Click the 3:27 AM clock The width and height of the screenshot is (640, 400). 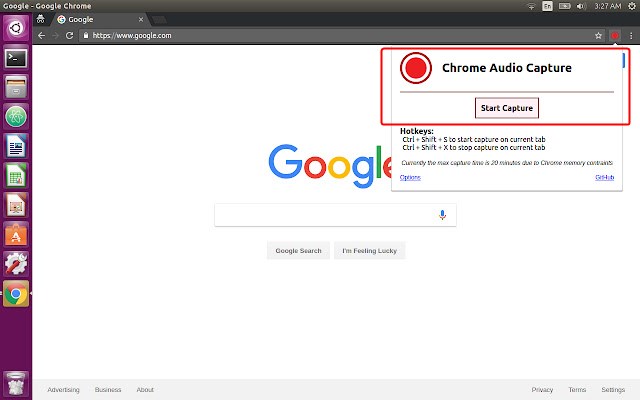607,6
